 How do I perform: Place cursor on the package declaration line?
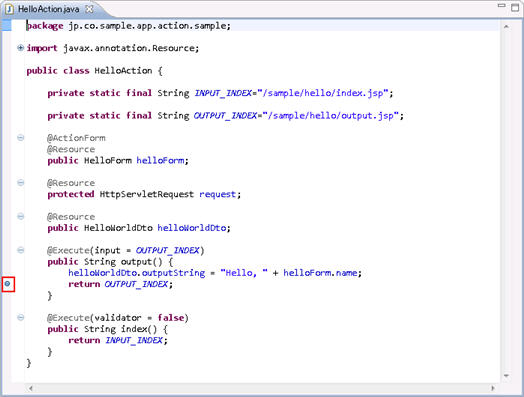click(129, 26)
